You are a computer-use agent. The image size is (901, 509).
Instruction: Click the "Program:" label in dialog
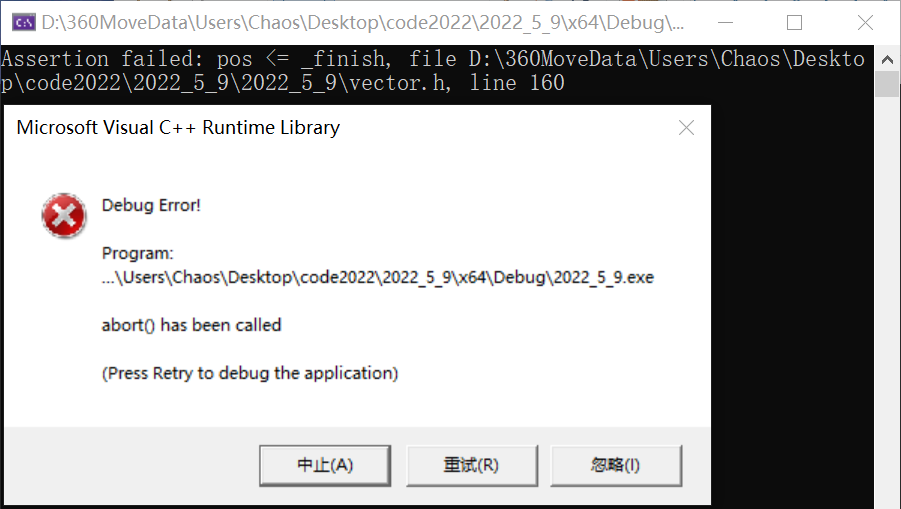(x=137, y=253)
